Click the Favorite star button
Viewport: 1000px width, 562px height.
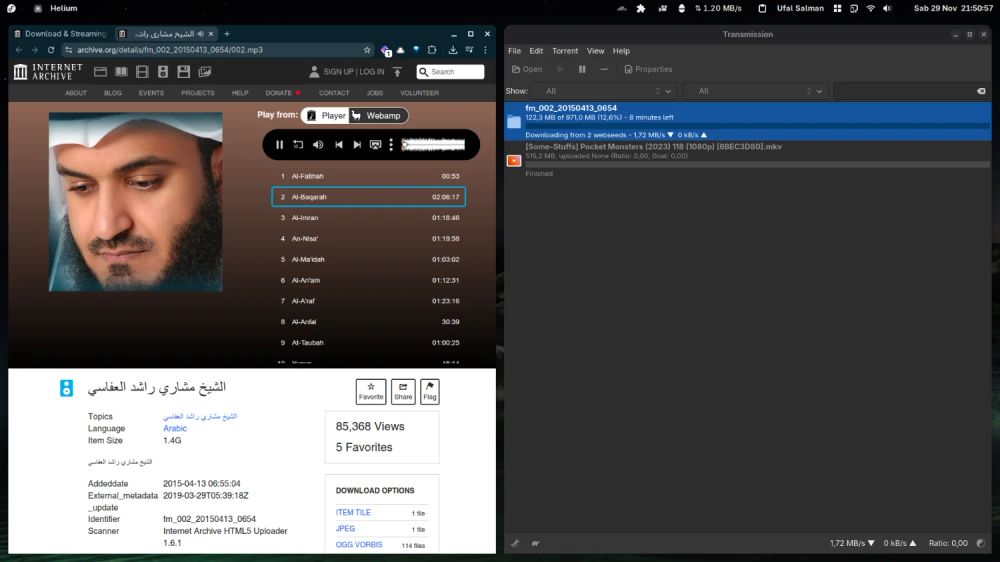click(x=371, y=391)
